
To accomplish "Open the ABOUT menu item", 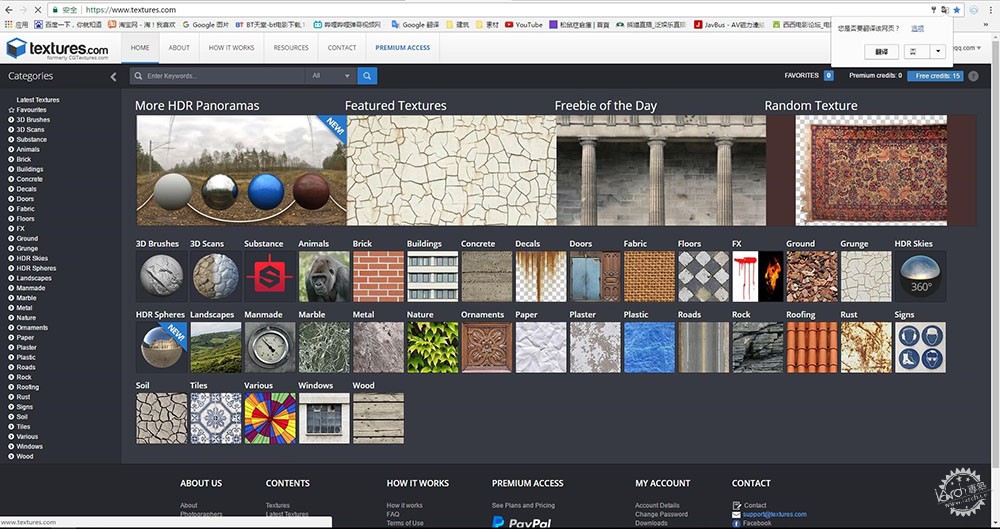I will tap(179, 48).
